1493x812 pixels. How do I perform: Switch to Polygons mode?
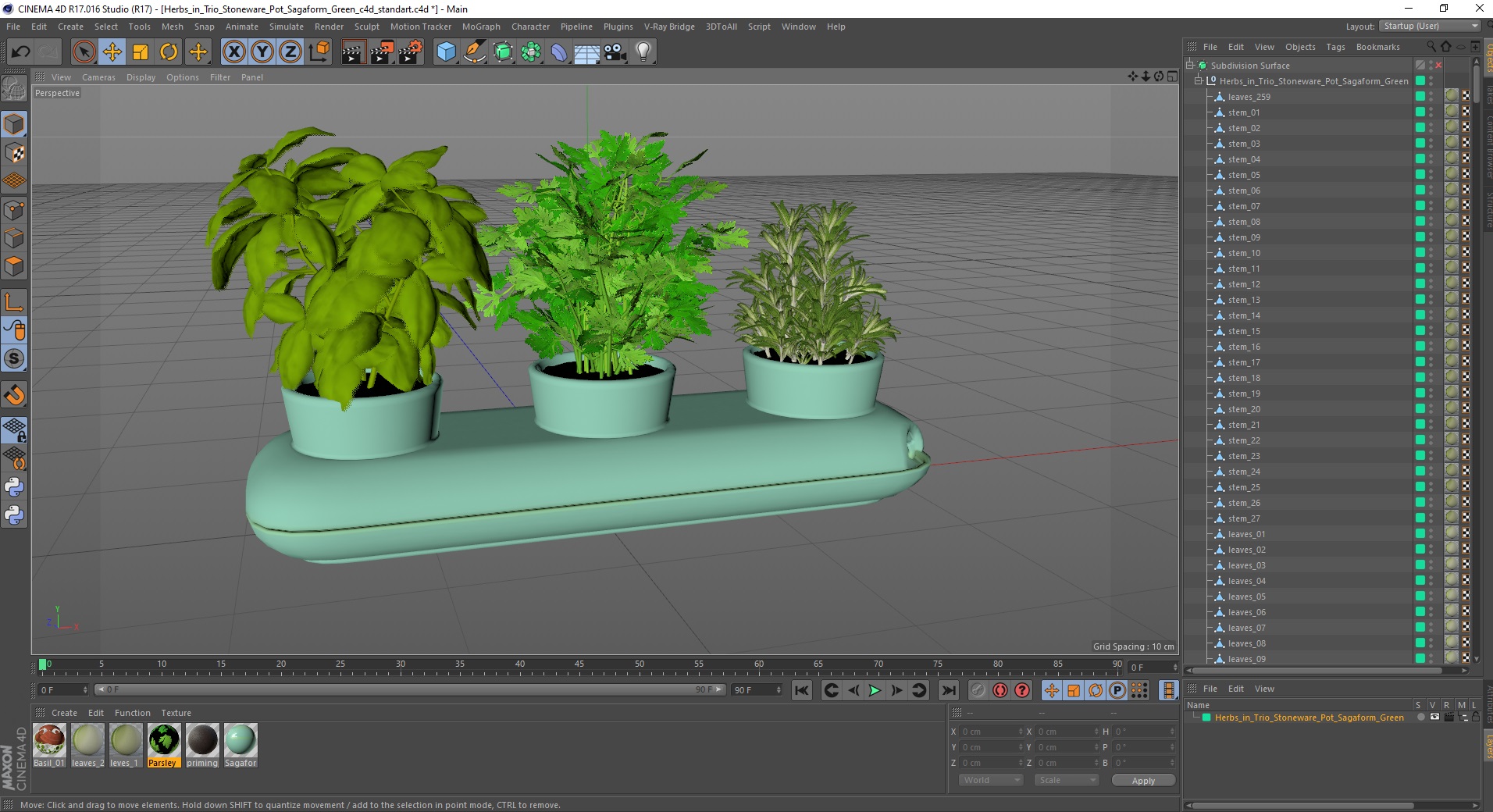14,265
